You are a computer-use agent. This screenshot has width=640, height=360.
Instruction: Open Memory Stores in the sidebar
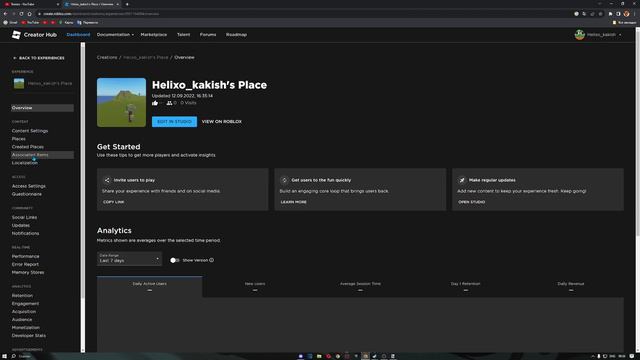point(28,272)
